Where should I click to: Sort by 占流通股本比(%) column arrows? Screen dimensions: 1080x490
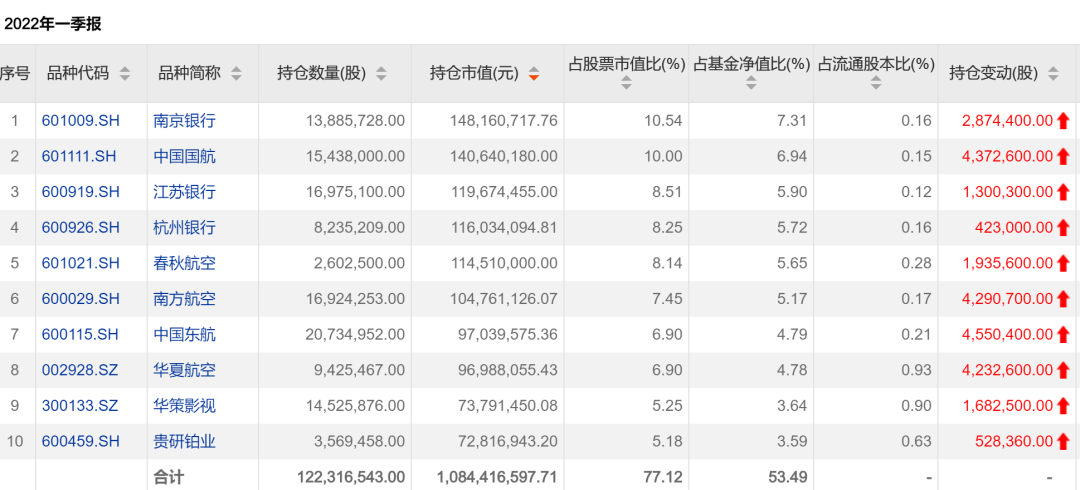[x=875, y=84]
